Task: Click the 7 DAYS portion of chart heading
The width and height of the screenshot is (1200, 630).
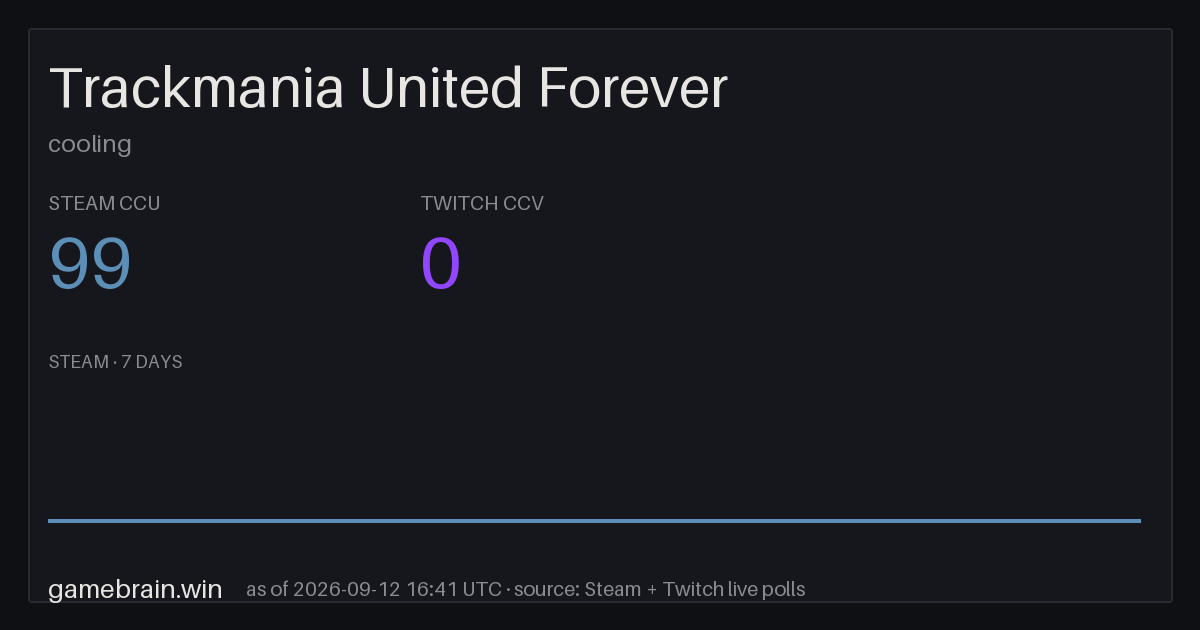Action: pyautogui.click(x=152, y=362)
